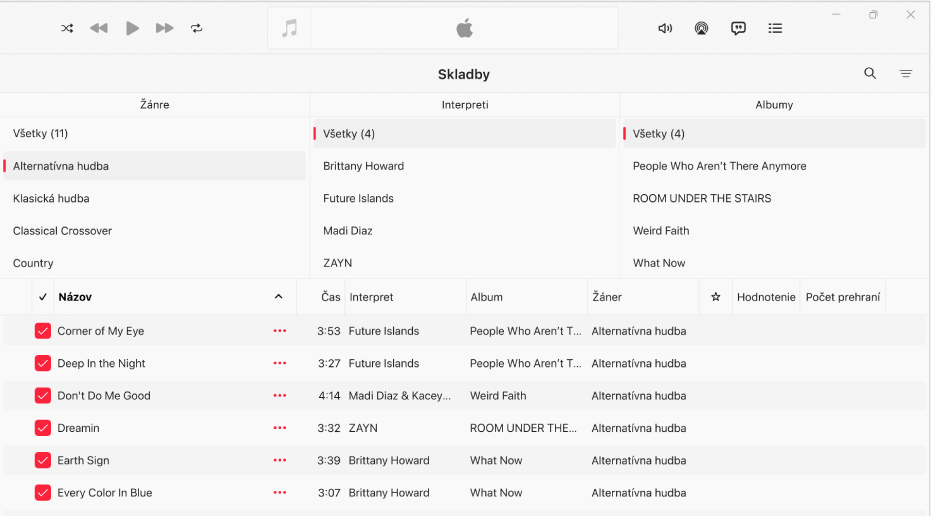Click ZAYN artist cell in Dreamin row

(x=363, y=428)
